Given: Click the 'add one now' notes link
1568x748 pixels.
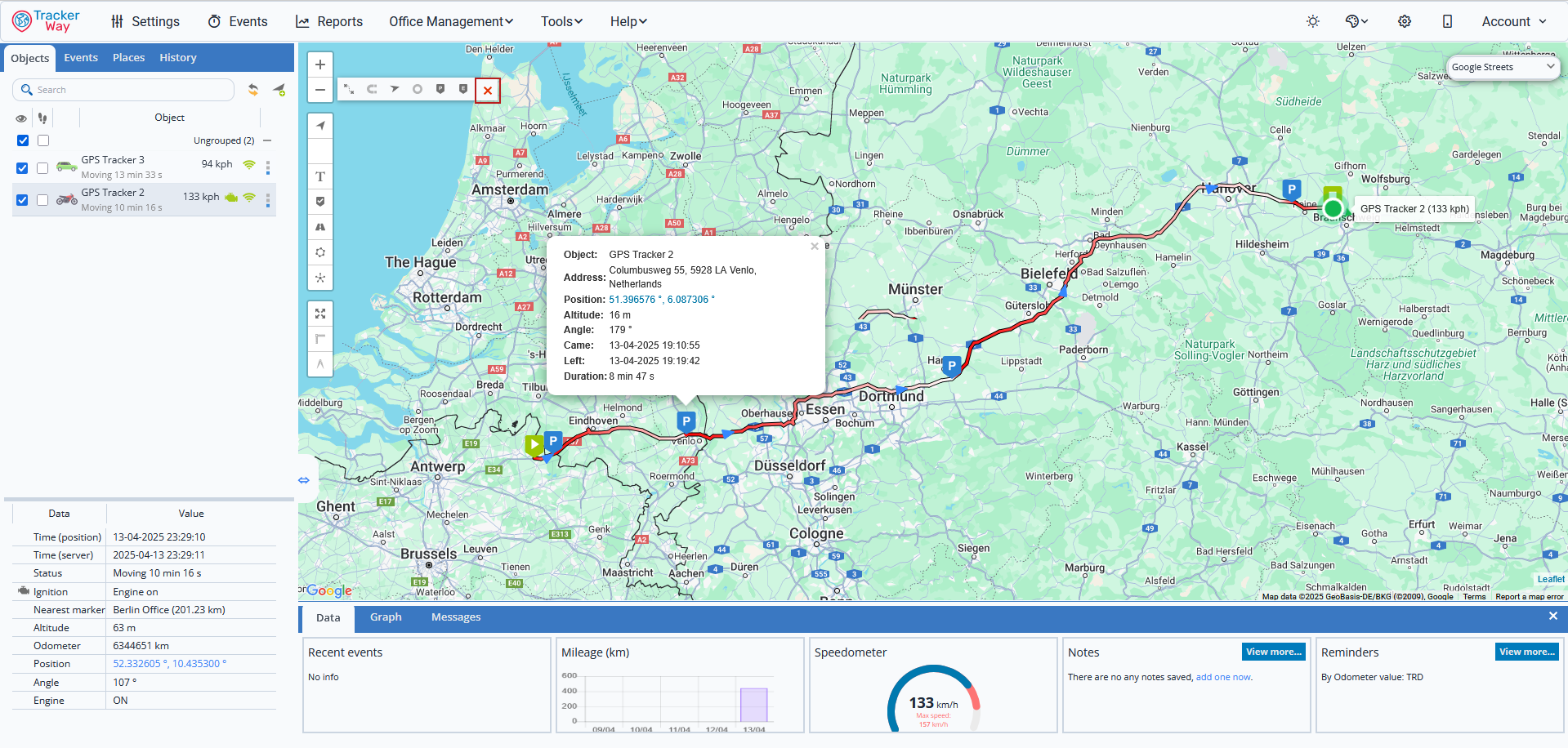Looking at the screenshot, I should (x=1223, y=677).
